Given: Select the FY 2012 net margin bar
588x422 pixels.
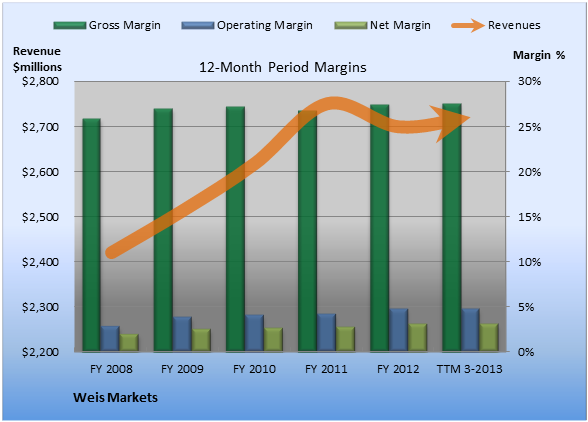Looking at the screenshot, I should tap(417, 337).
